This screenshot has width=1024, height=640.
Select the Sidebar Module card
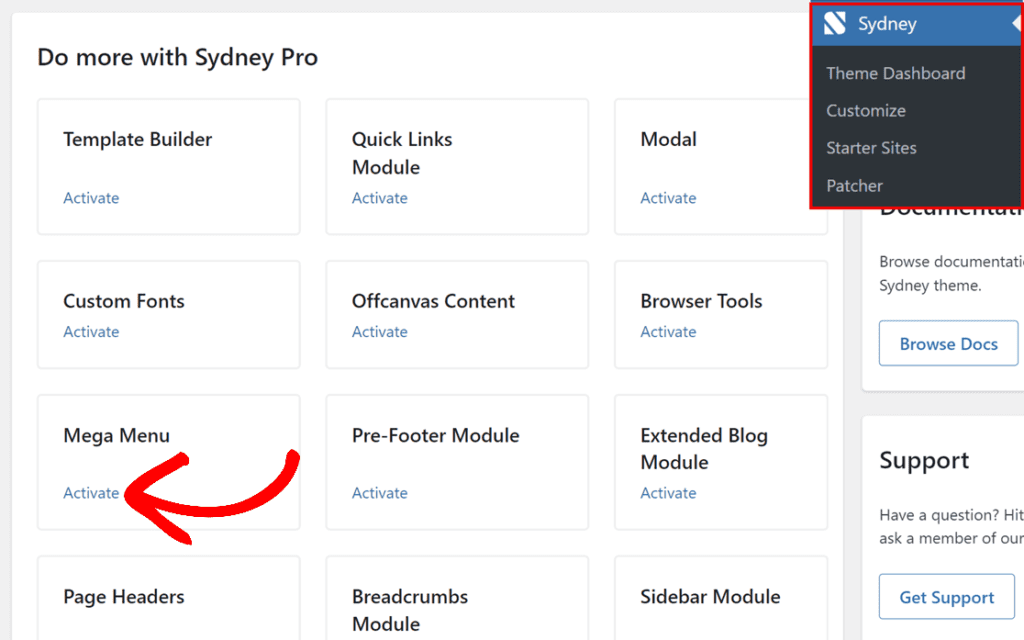tap(720, 598)
